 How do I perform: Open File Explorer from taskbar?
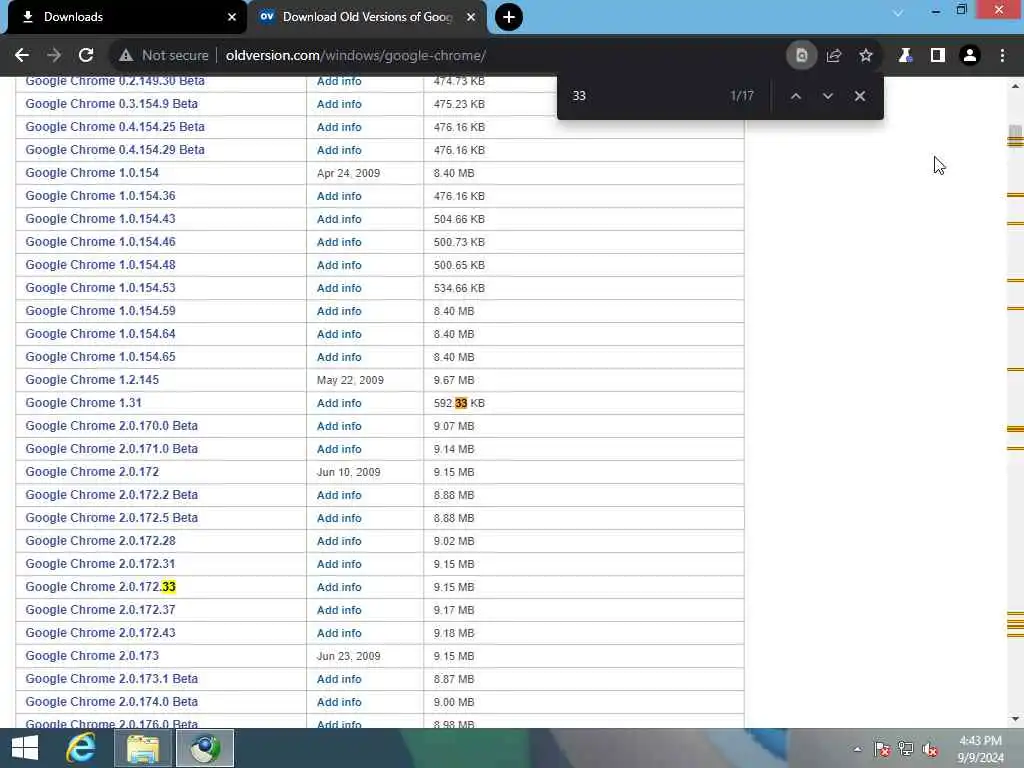pyautogui.click(x=142, y=748)
